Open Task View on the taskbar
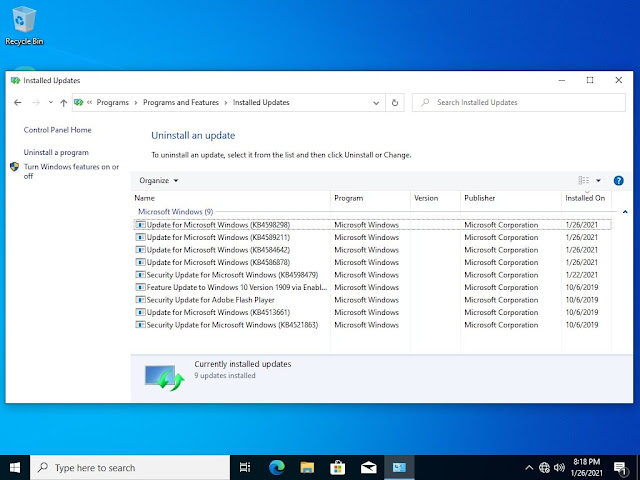This screenshot has width=640, height=480. tap(245, 467)
